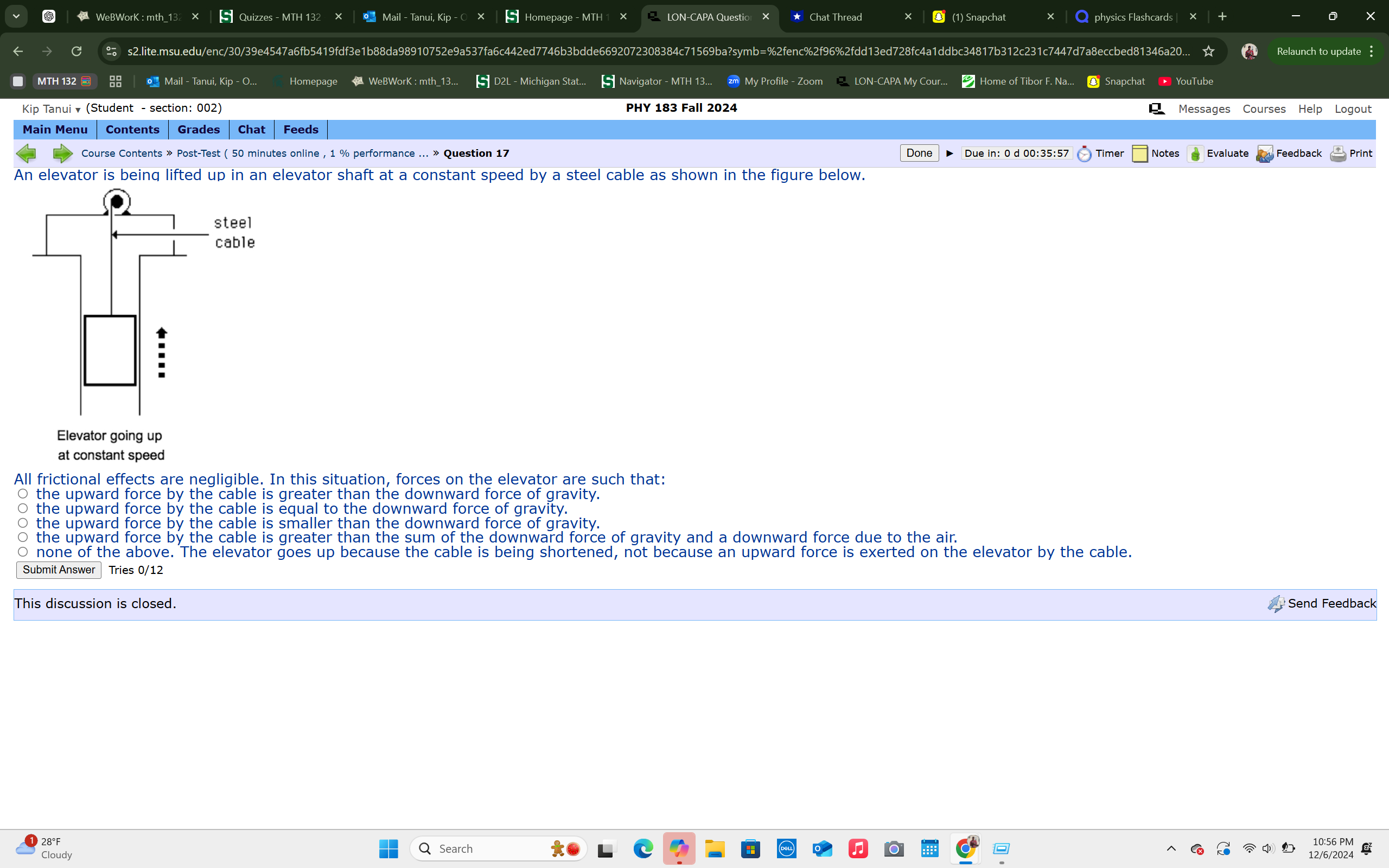Select the 'none of the above' answer option

tap(23, 551)
